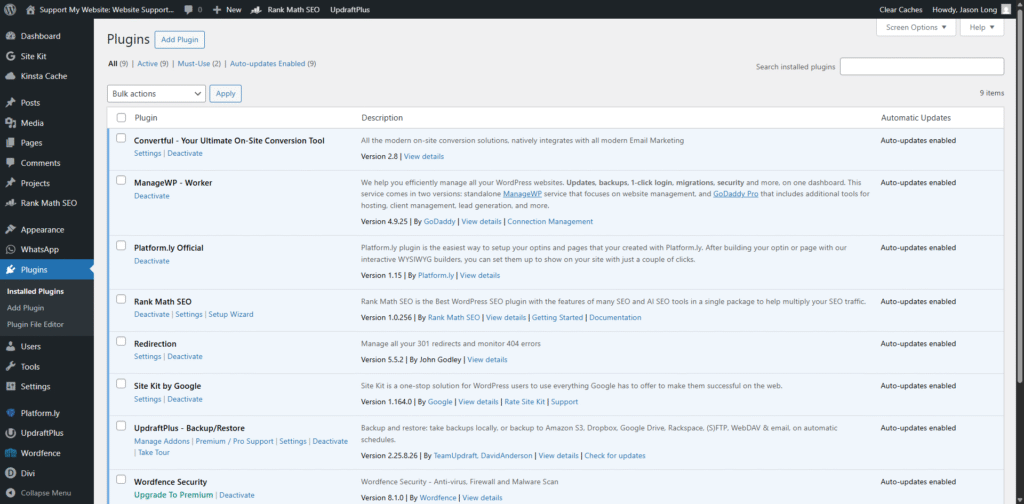
Task: Open the Posts pin icon in sidebar
Action: (10, 102)
